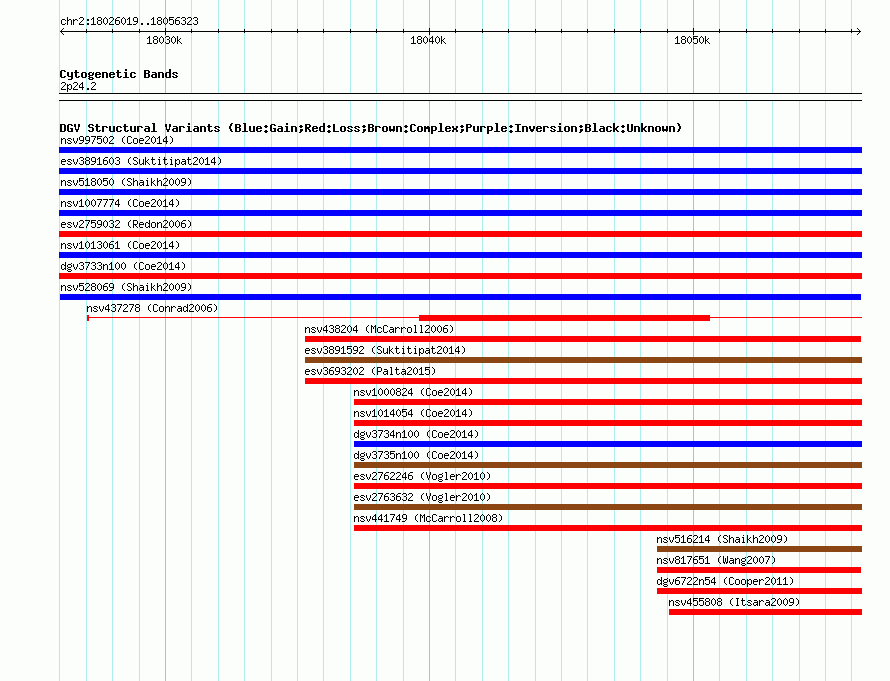This screenshot has width=890, height=681.
Task: Select the blue bar under nsv997502
Action: click(460, 150)
